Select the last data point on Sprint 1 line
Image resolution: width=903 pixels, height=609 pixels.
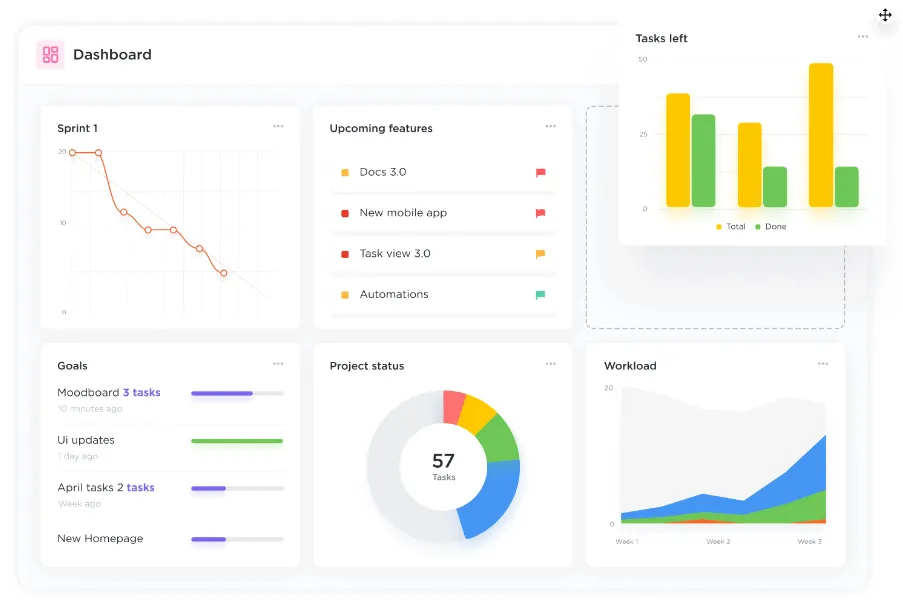223,273
